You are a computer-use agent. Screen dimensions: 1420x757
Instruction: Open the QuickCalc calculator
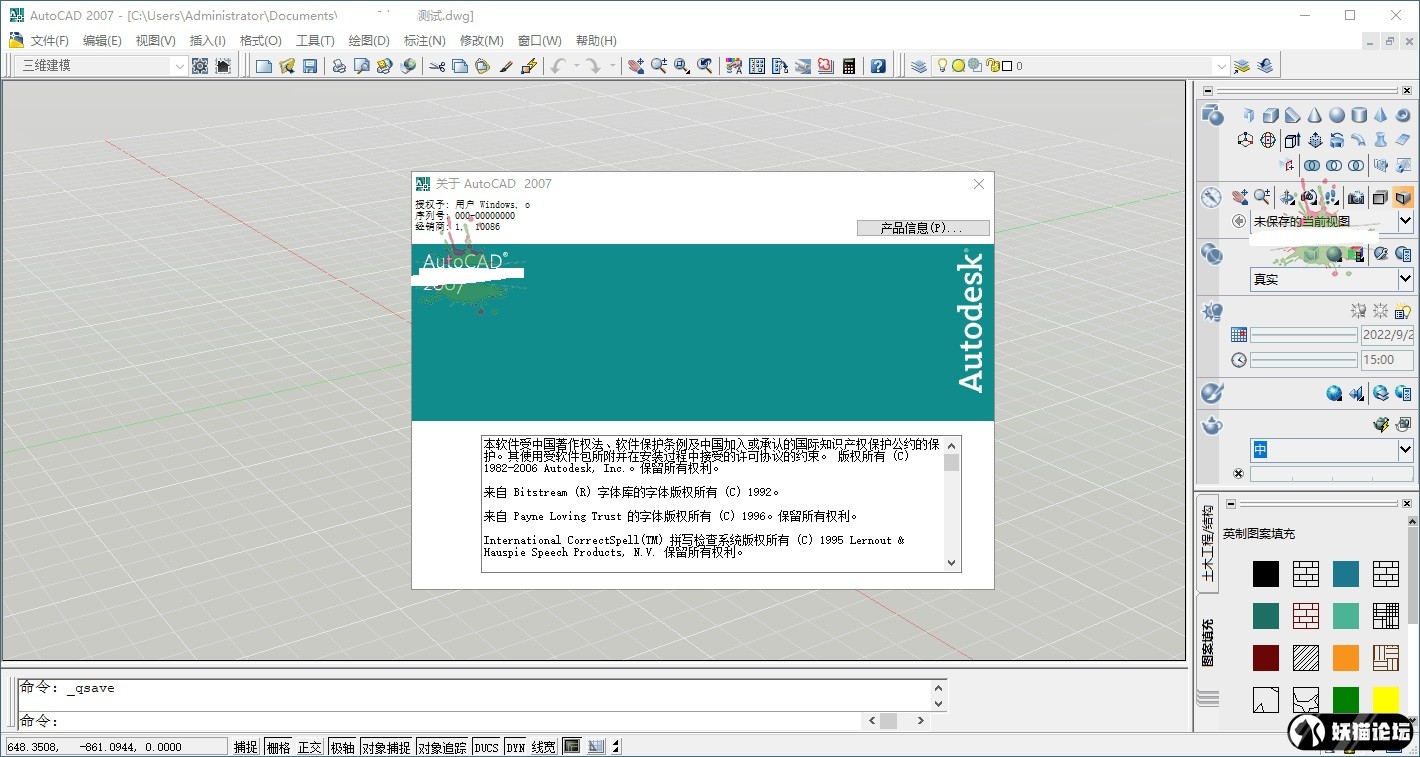click(849, 66)
